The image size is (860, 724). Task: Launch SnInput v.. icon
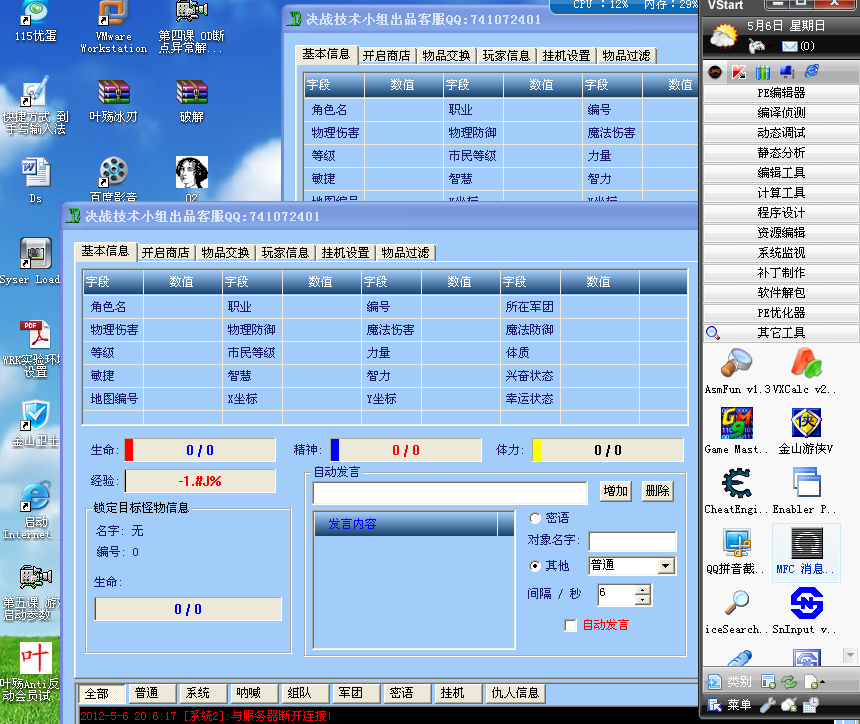pos(806,603)
